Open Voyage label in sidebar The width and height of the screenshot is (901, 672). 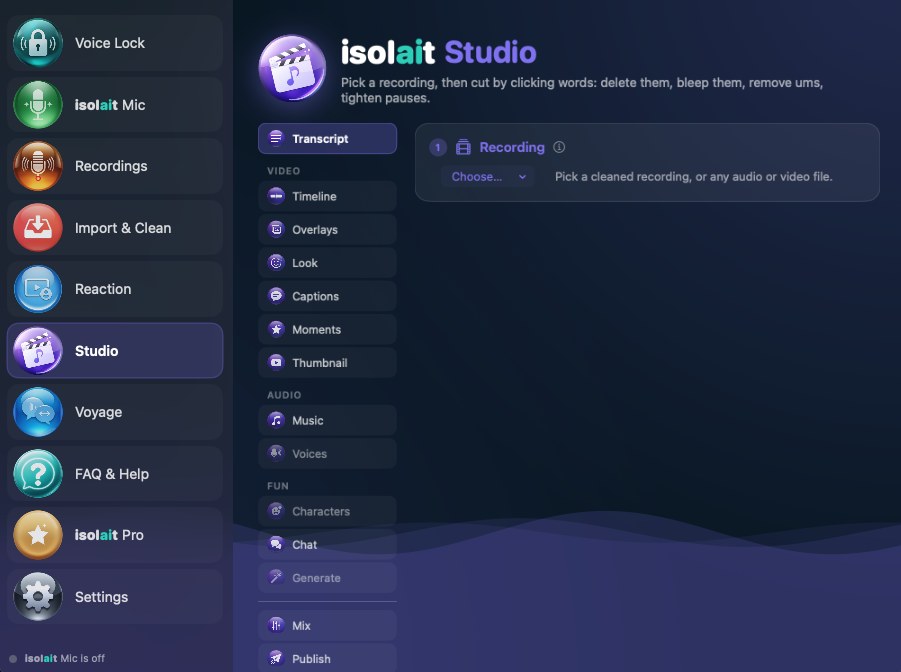click(98, 412)
